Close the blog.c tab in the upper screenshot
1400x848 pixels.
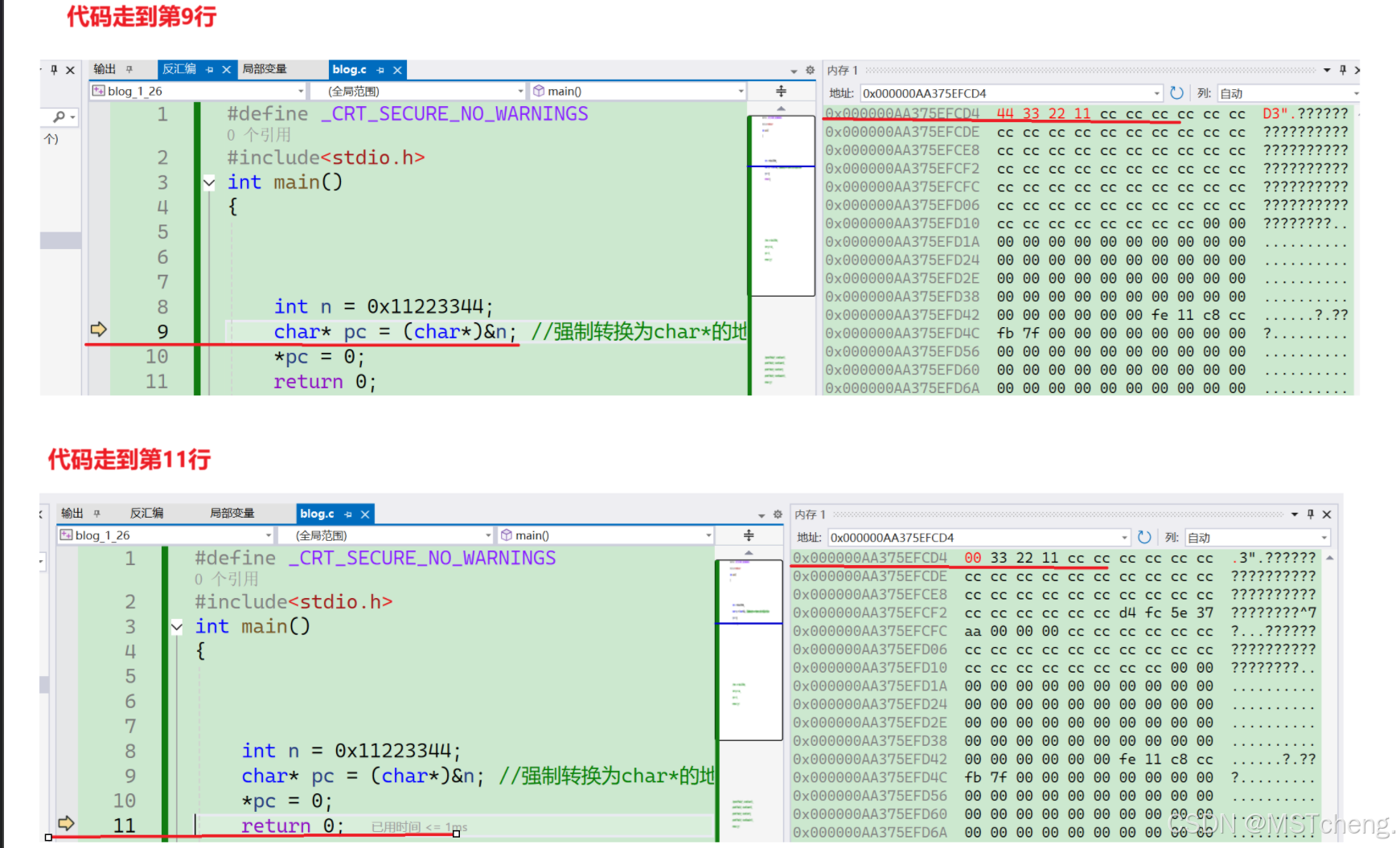tap(397, 70)
